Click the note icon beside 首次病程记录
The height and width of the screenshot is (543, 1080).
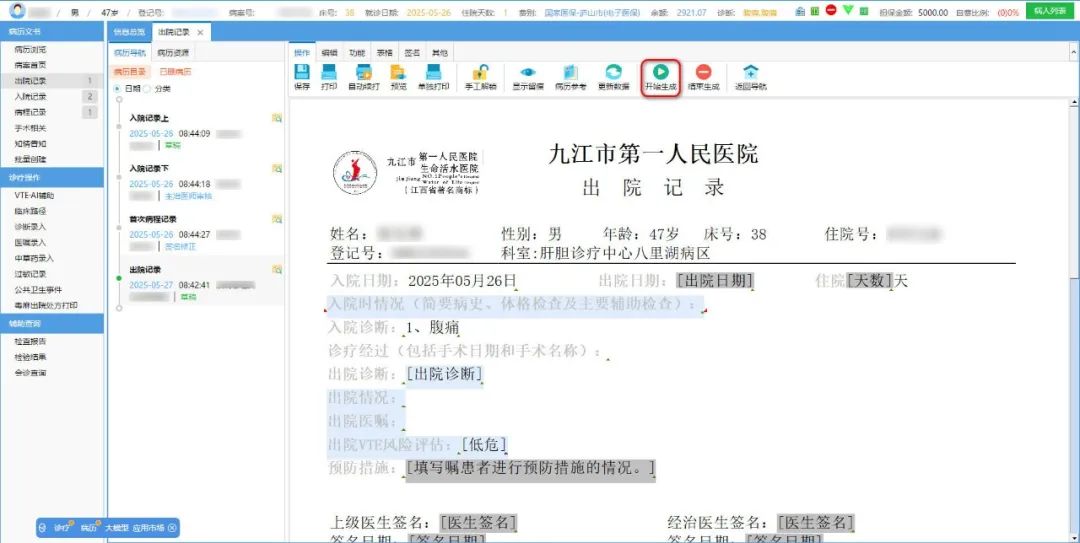[x=277, y=219]
